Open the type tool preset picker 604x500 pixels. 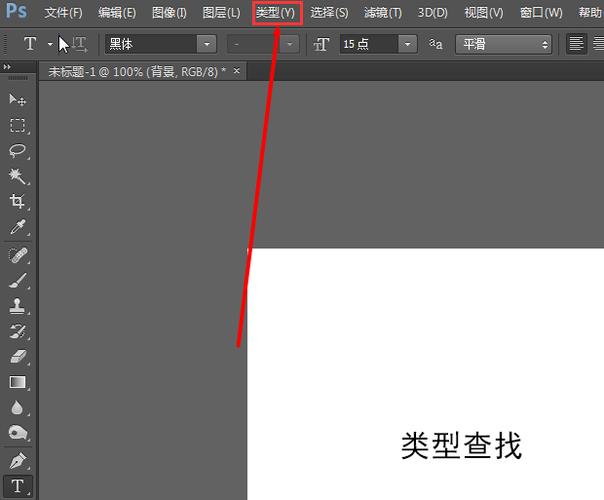coord(50,44)
